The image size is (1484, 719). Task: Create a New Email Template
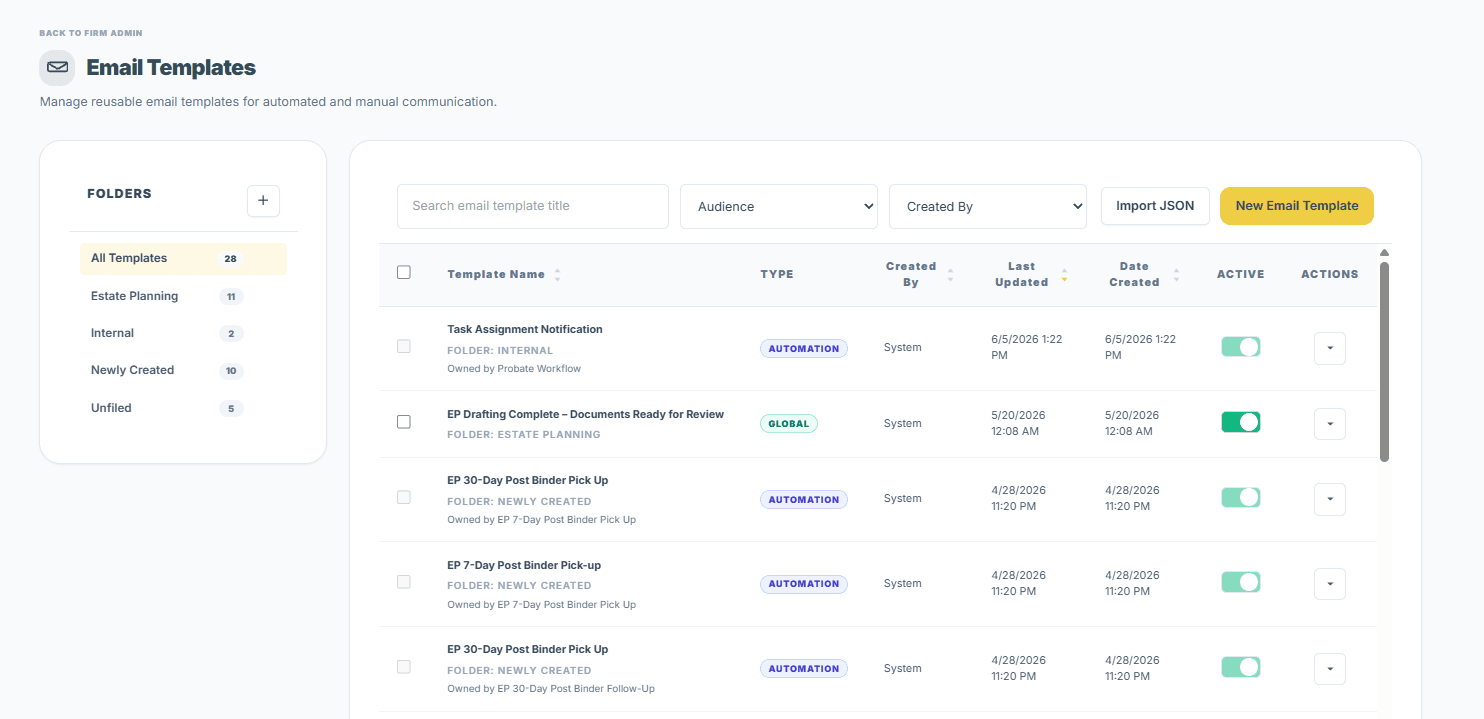(x=1297, y=206)
